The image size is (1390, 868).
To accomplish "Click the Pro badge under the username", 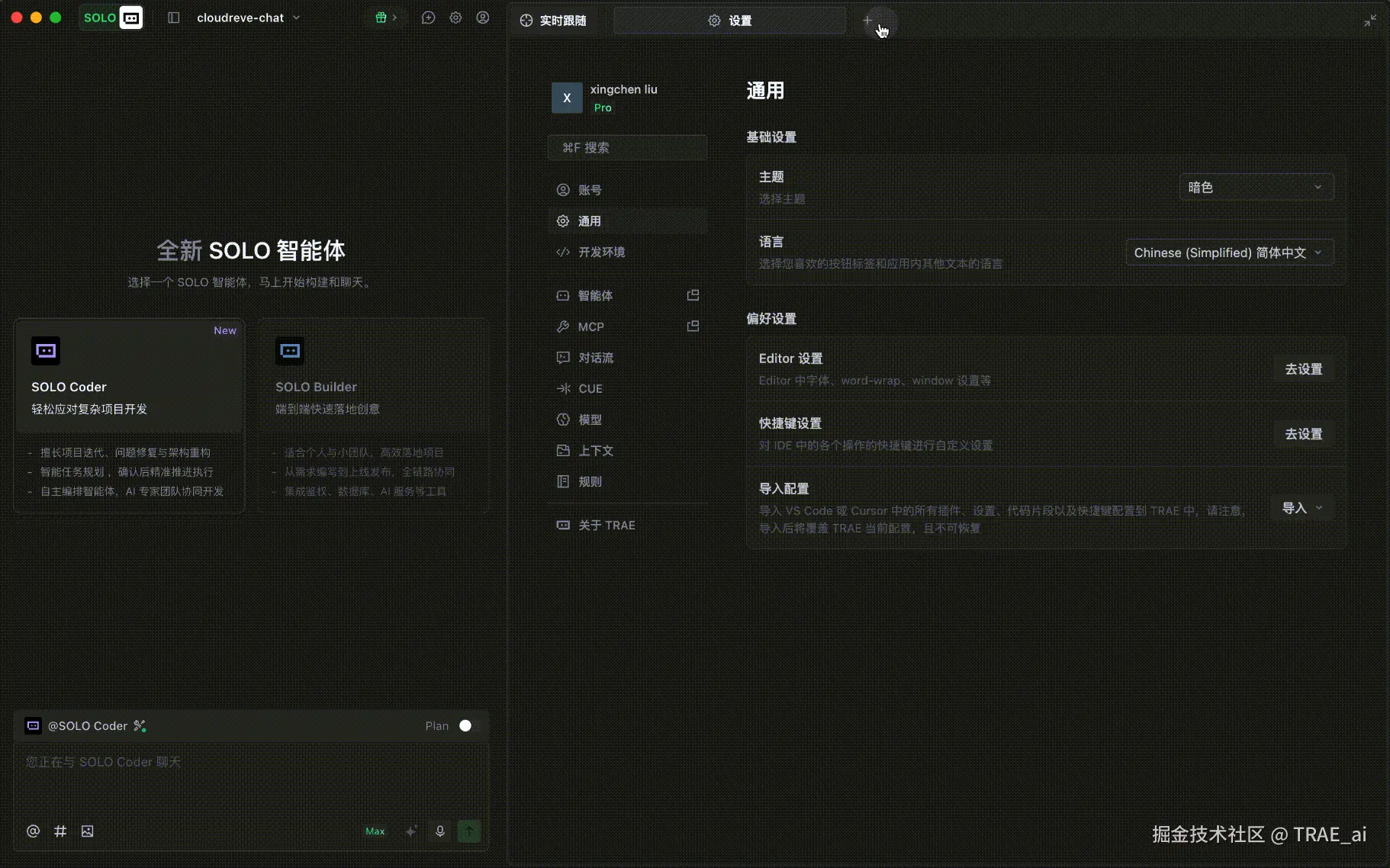I will pos(603,108).
